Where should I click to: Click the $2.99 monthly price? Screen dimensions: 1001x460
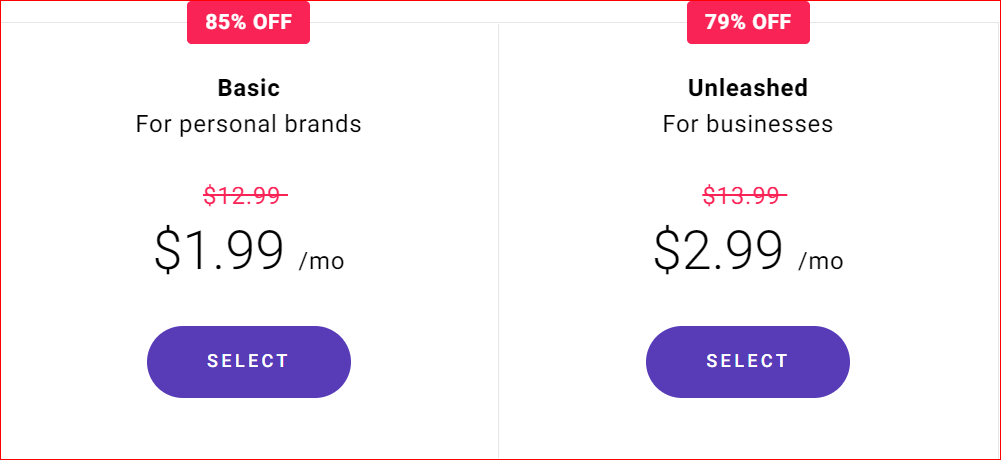[719, 251]
